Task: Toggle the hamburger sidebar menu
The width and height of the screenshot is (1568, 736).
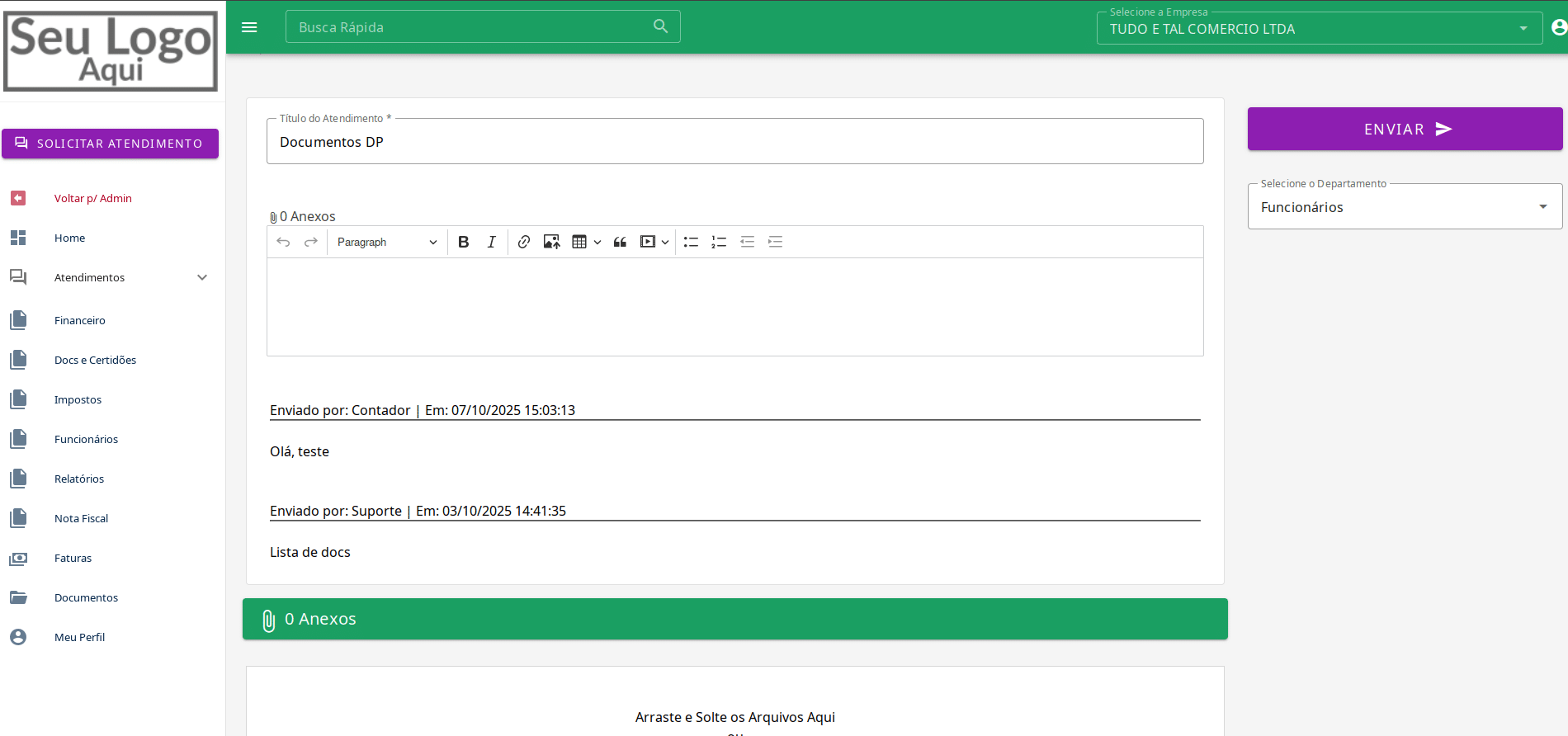Action: (249, 27)
